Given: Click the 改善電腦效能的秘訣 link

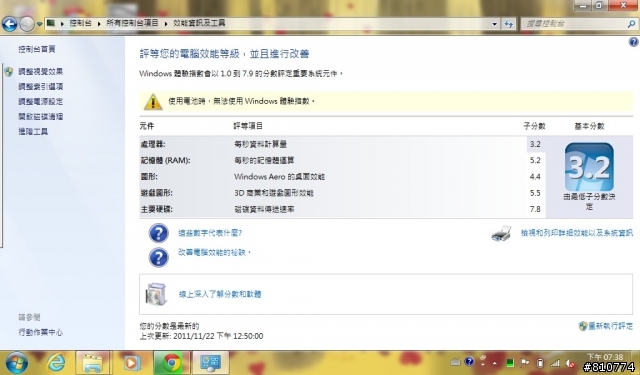Looking at the screenshot, I should point(214,253).
